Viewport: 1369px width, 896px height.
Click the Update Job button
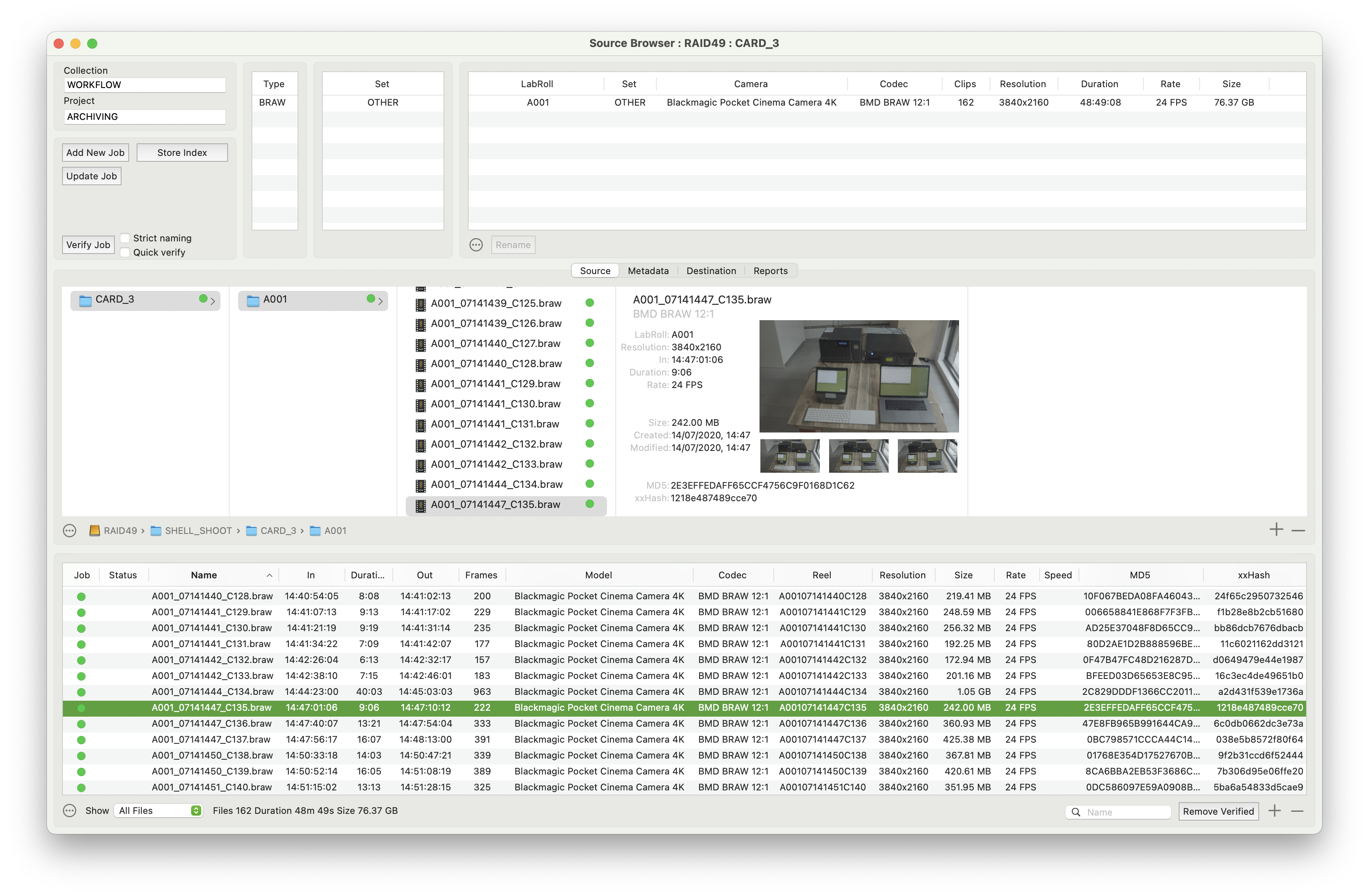tap(91, 176)
